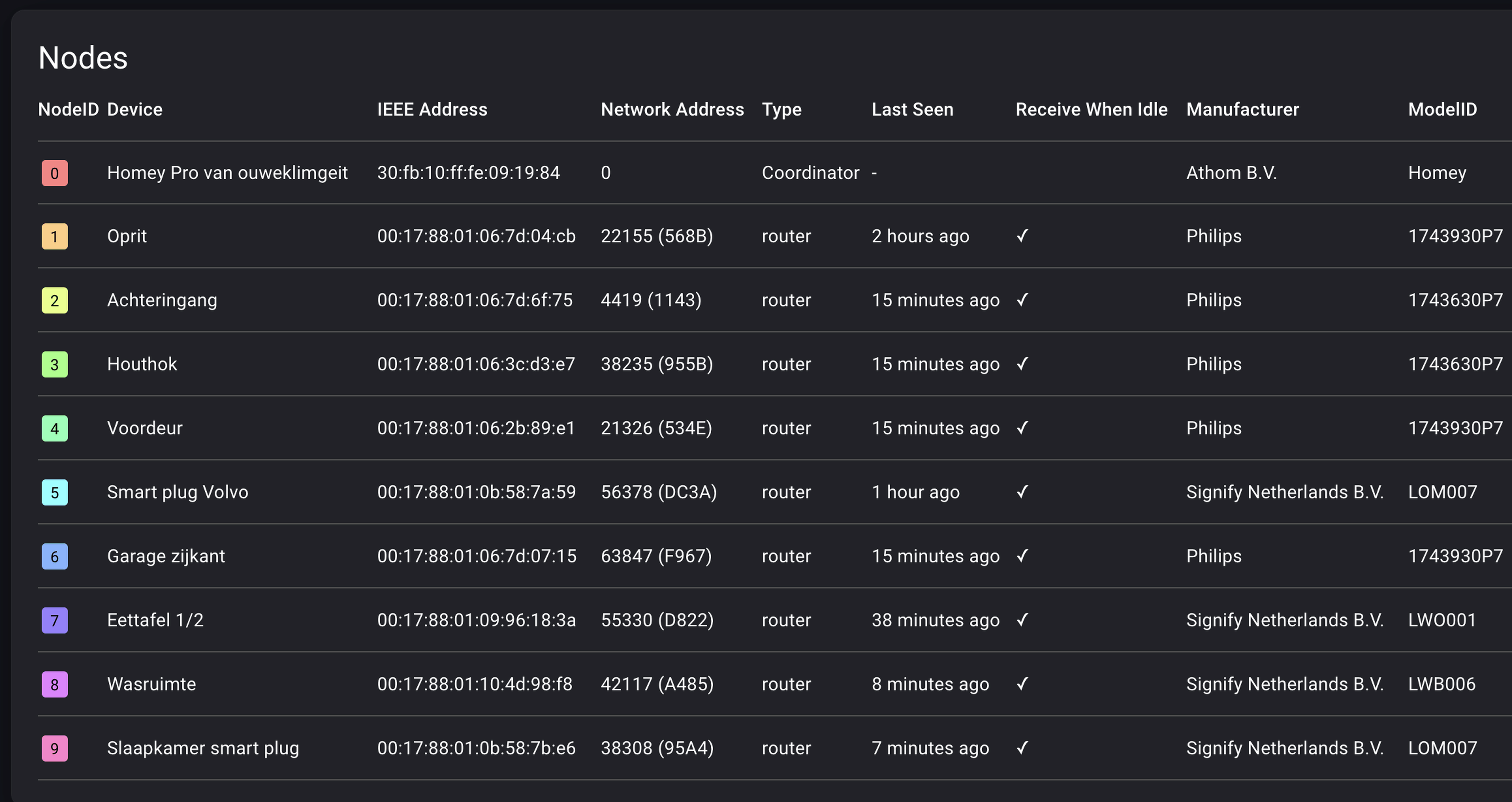
Task: Click the pink node 9 badge
Action: (55, 749)
